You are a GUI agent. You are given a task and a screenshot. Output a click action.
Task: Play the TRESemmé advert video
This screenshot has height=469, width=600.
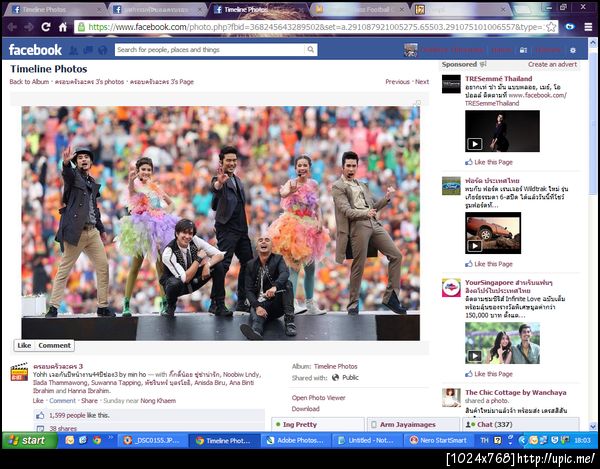[x=502, y=131]
